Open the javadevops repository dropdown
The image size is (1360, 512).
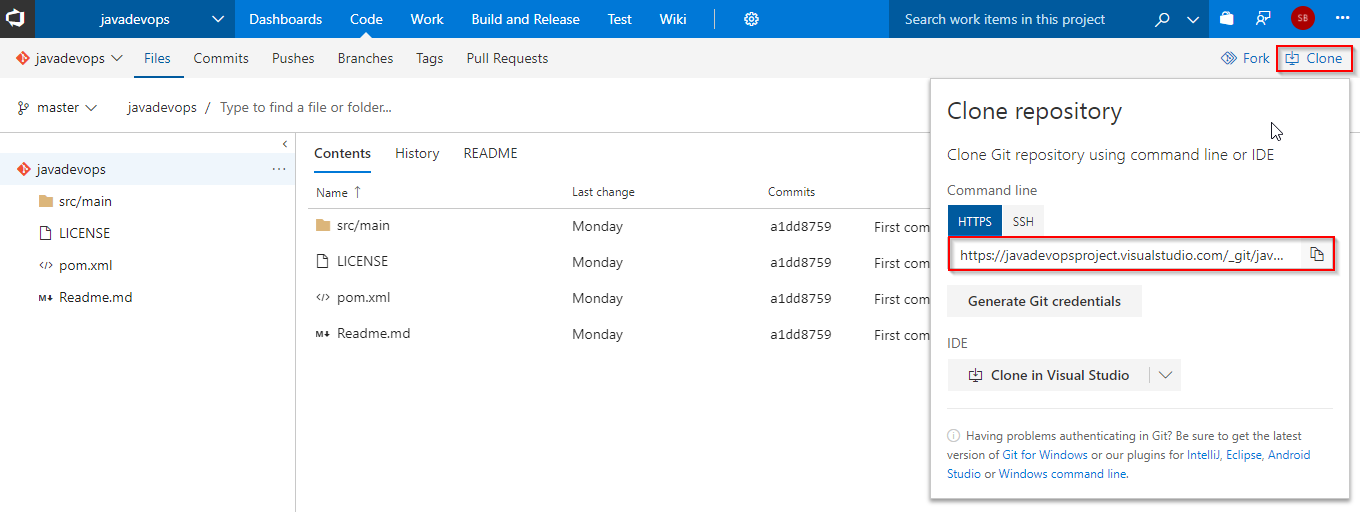point(69,58)
